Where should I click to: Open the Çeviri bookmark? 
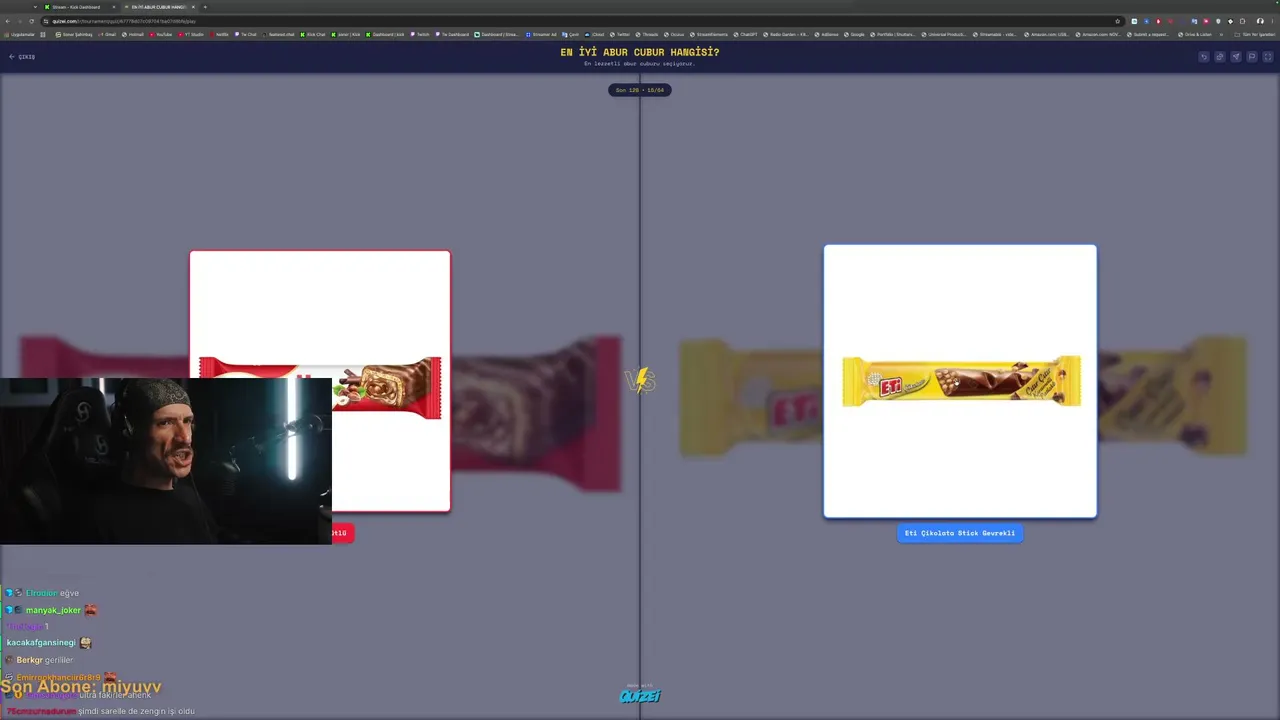571,34
